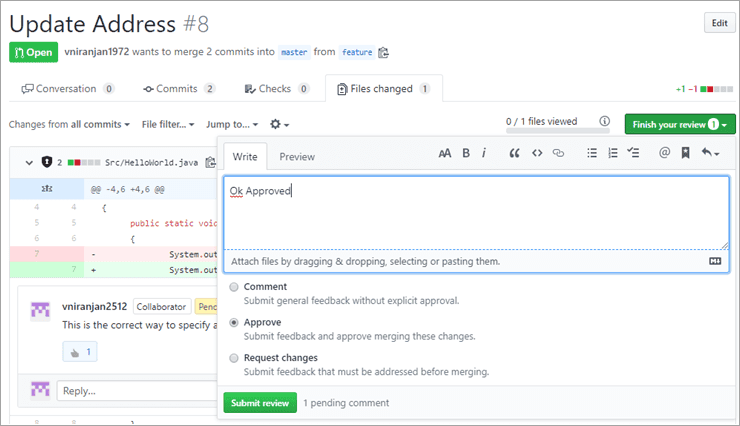Click the Submit review button
The width and height of the screenshot is (740, 426).
click(260, 403)
